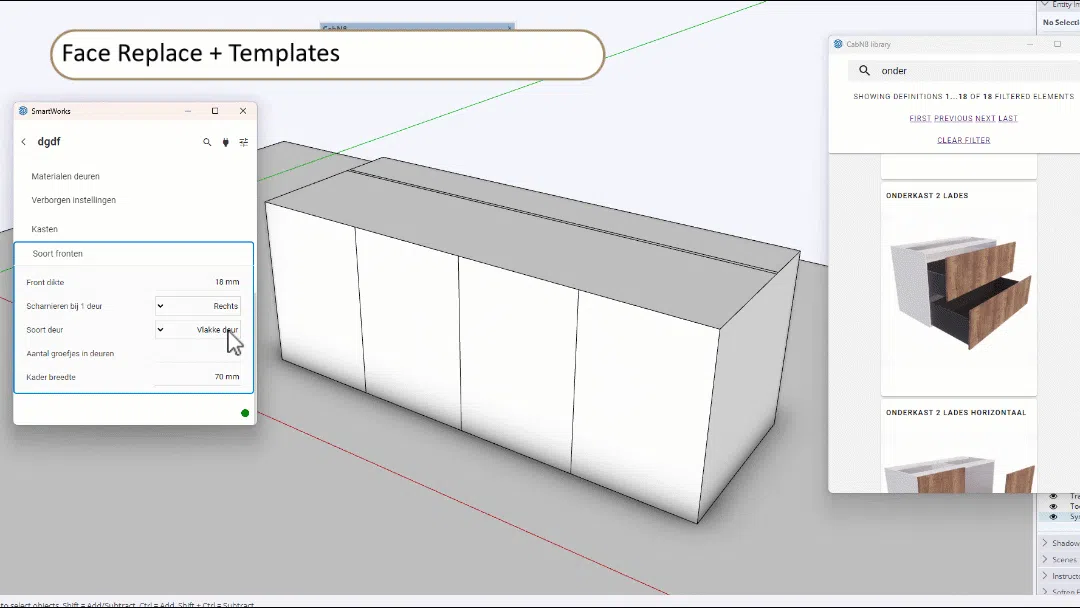Image resolution: width=1080 pixels, height=608 pixels.
Task: Go to PREVIOUS page of definitions
Action: click(953, 118)
